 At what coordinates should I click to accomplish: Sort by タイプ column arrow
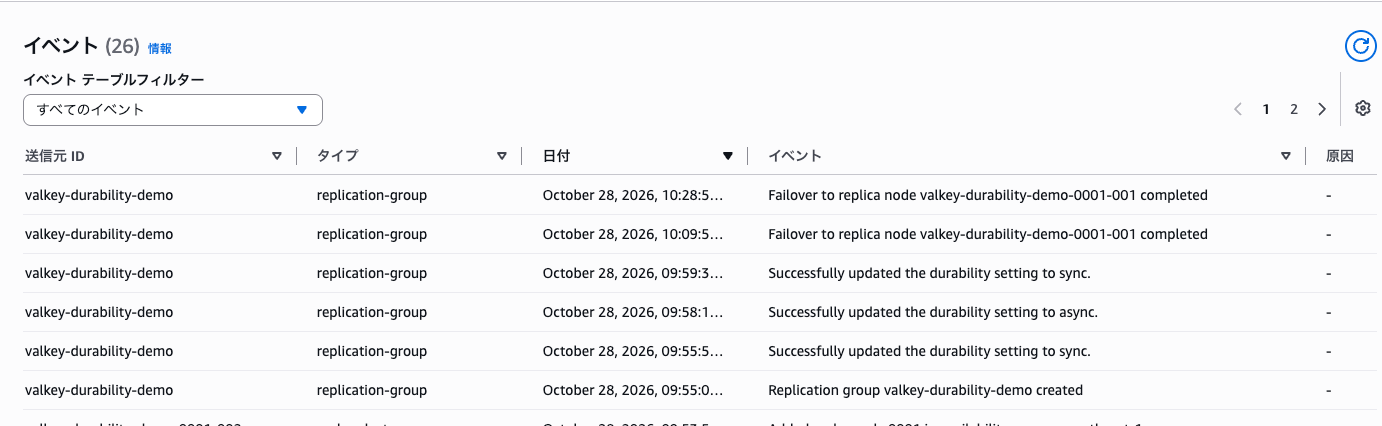[x=502, y=156]
